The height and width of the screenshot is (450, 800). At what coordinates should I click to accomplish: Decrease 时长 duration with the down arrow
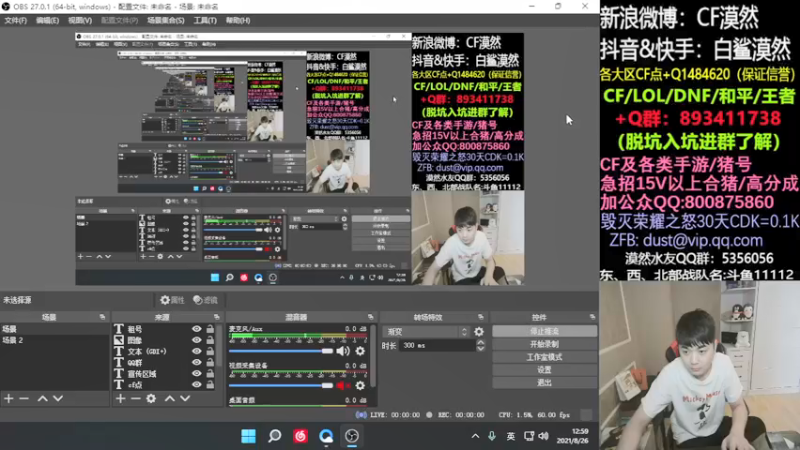coord(480,349)
